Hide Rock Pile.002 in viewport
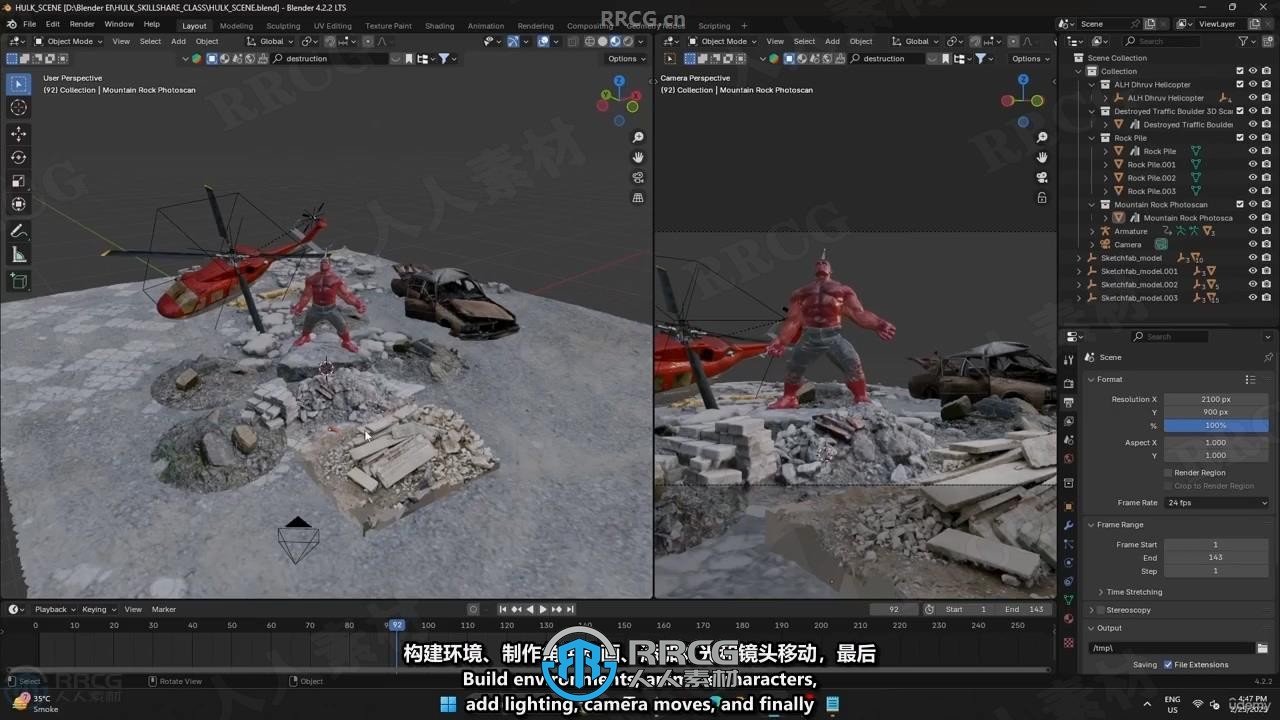Viewport: 1280px width, 720px height. coord(1252,178)
